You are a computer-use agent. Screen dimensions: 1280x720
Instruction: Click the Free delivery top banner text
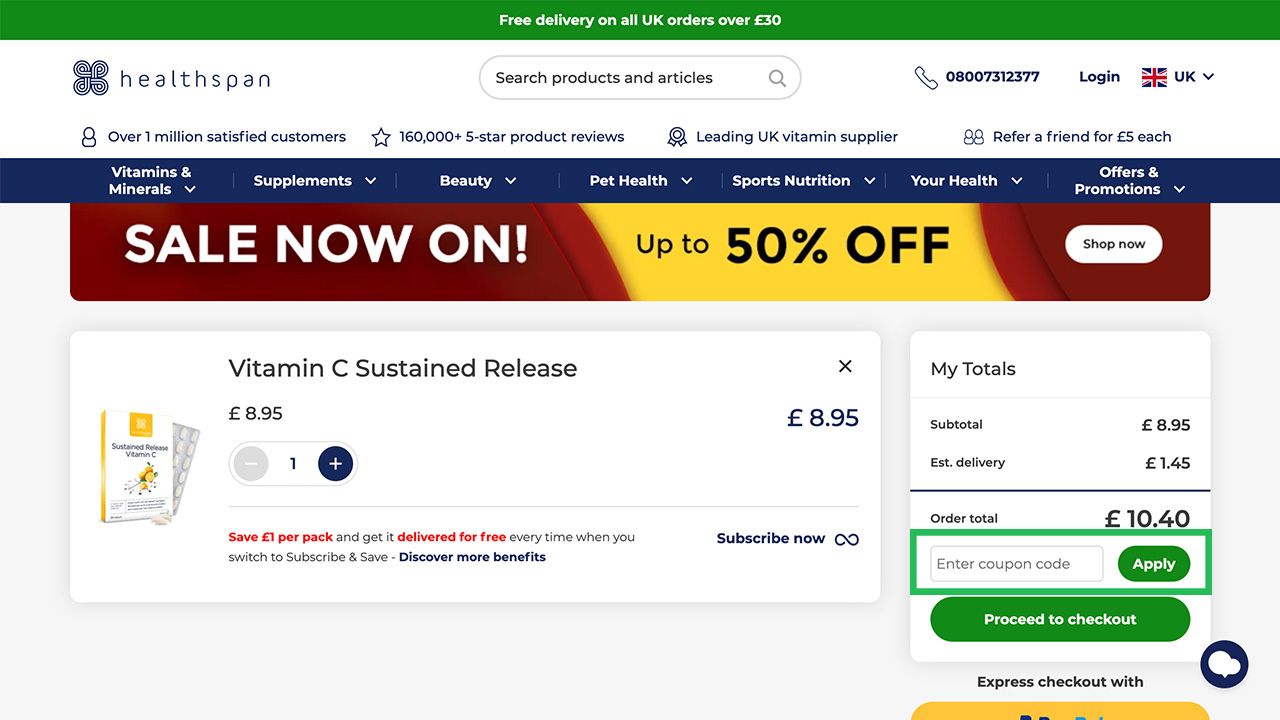pyautogui.click(x=640, y=20)
